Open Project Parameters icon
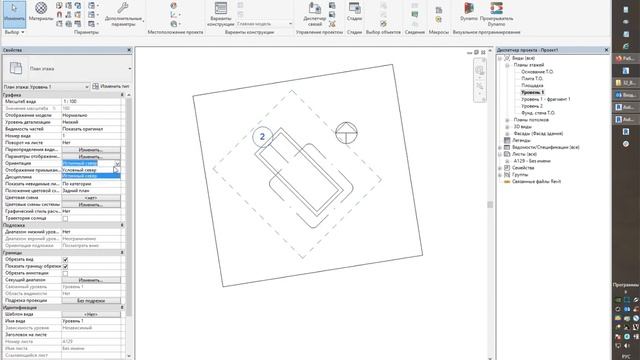The width and height of the screenshot is (640, 360). pyautogui.click(x=69, y=6)
